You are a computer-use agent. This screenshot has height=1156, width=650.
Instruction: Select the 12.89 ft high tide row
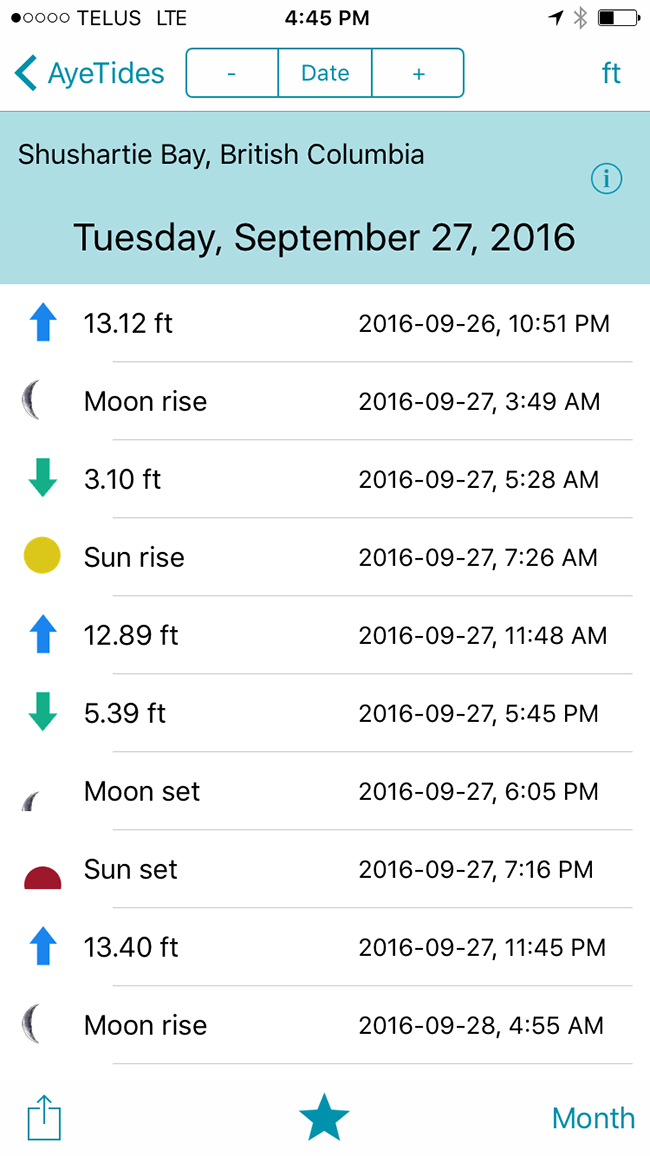point(325,635)
